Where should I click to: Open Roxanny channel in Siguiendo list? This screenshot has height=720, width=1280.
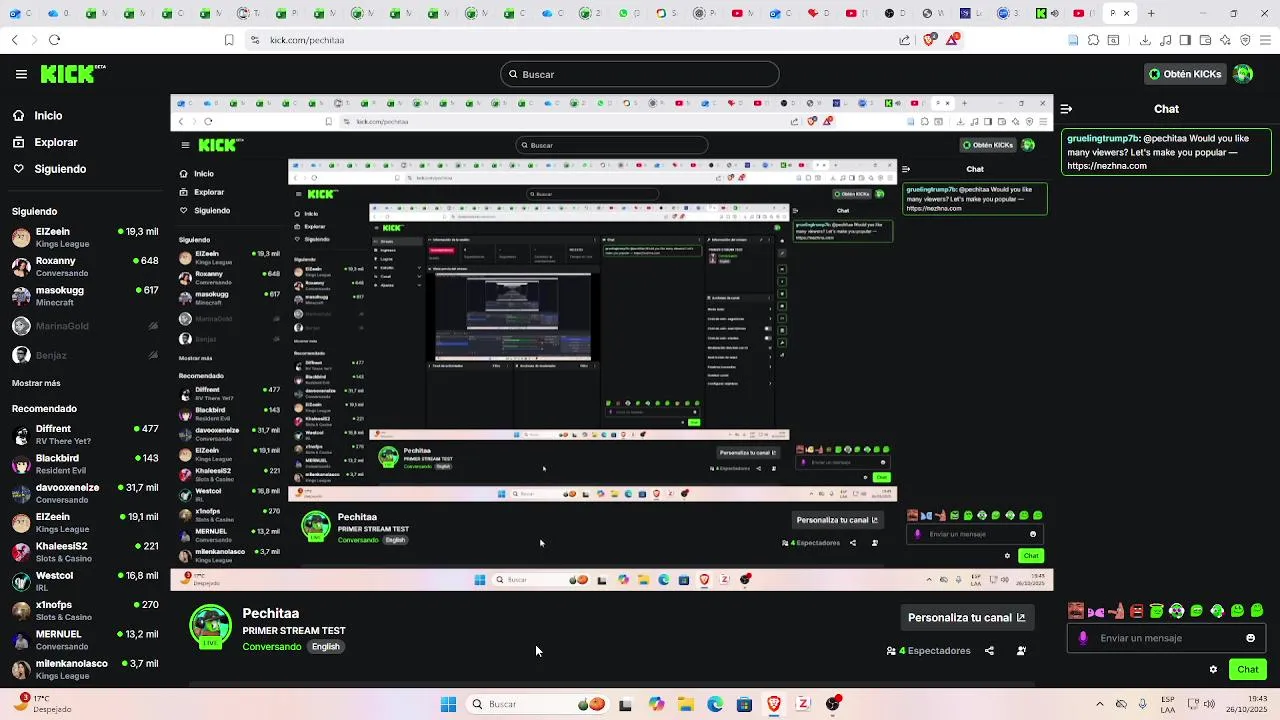(85, 267)
